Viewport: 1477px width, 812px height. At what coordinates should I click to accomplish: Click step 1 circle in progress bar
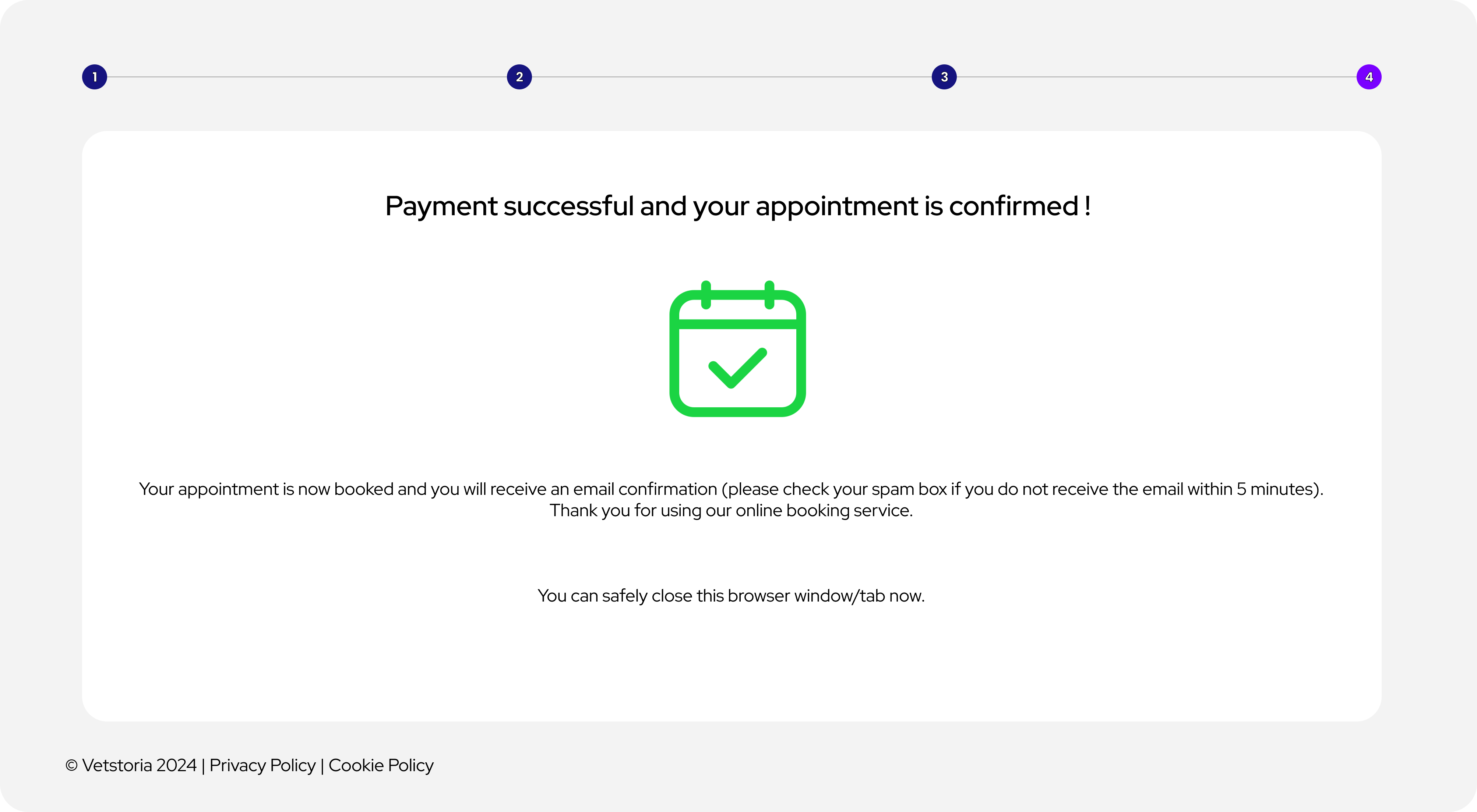tap(95, 77)
